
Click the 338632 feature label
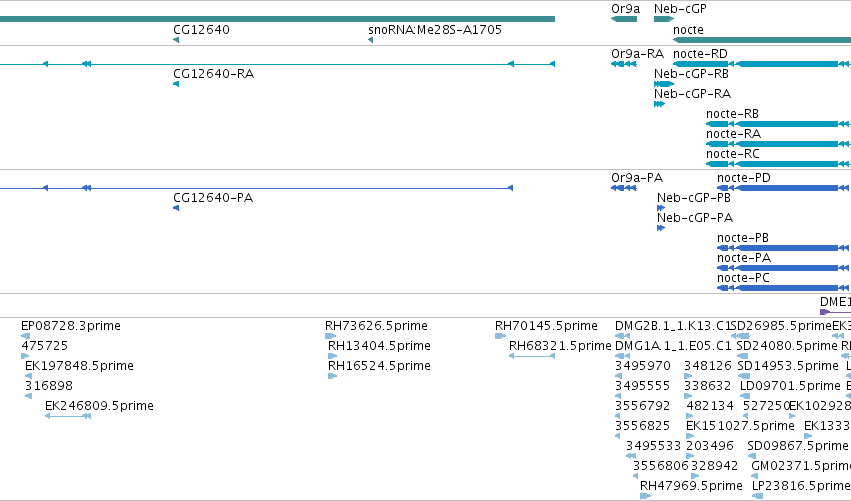(707, 386)
